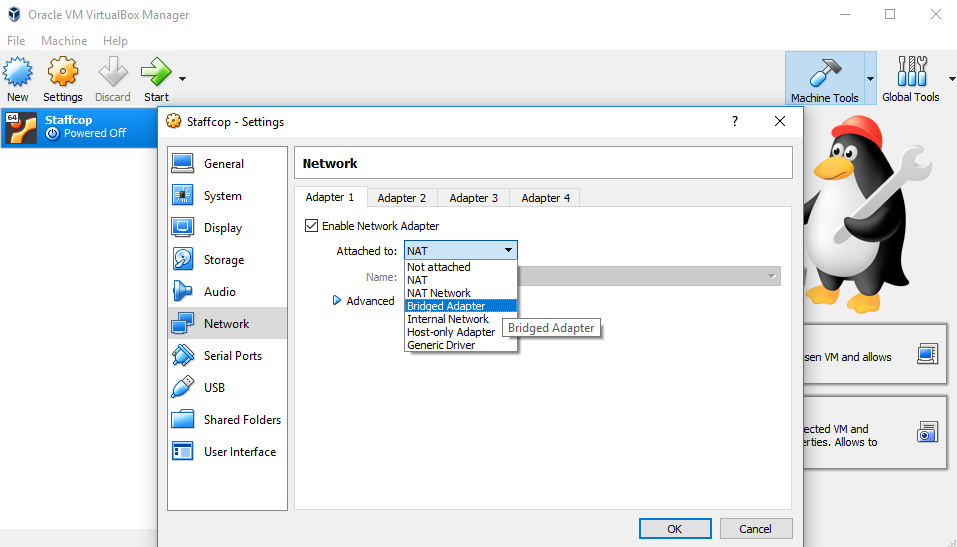Open the Storage settings category
This screenshot has width=957, height=547.
227,259
